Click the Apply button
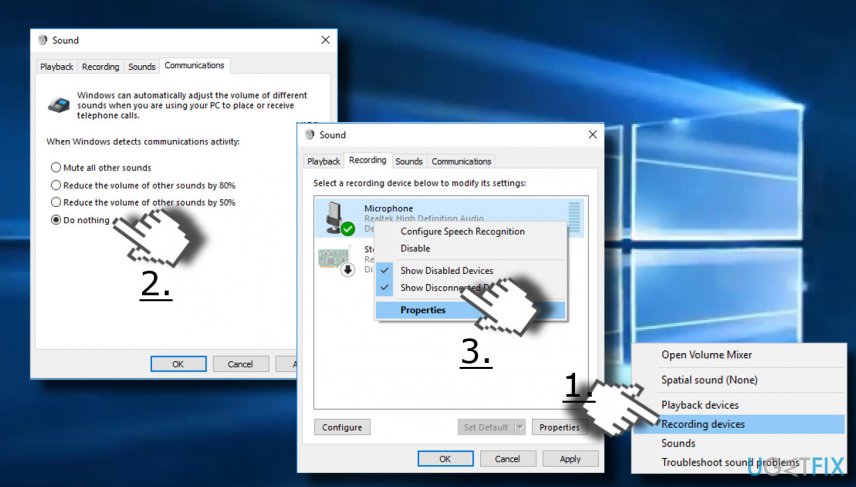The width and height of the screenshot is (856, 487). pyautogui.click(x=570, y=459)
